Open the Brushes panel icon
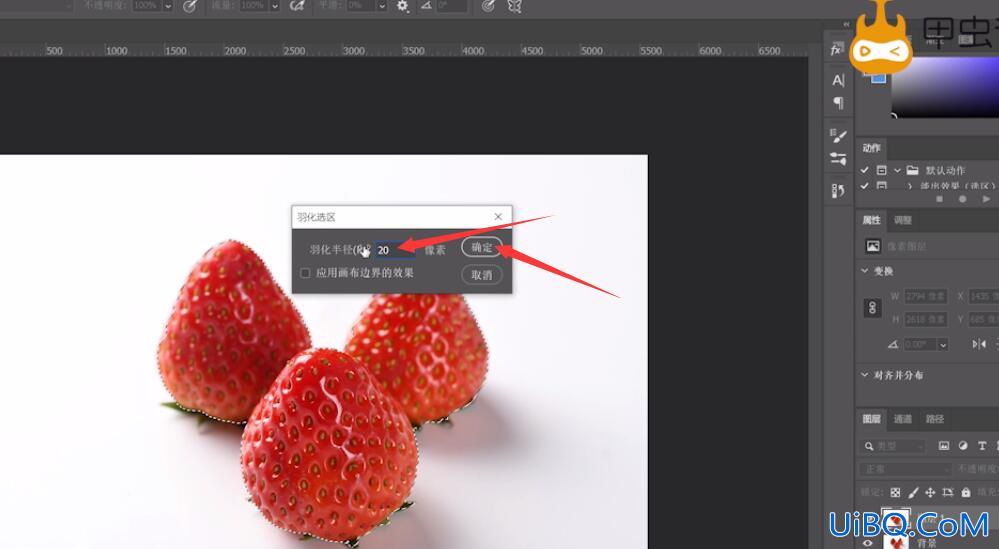Image resolution: width=999 pixels, height=549 pixels. point(838,135)
